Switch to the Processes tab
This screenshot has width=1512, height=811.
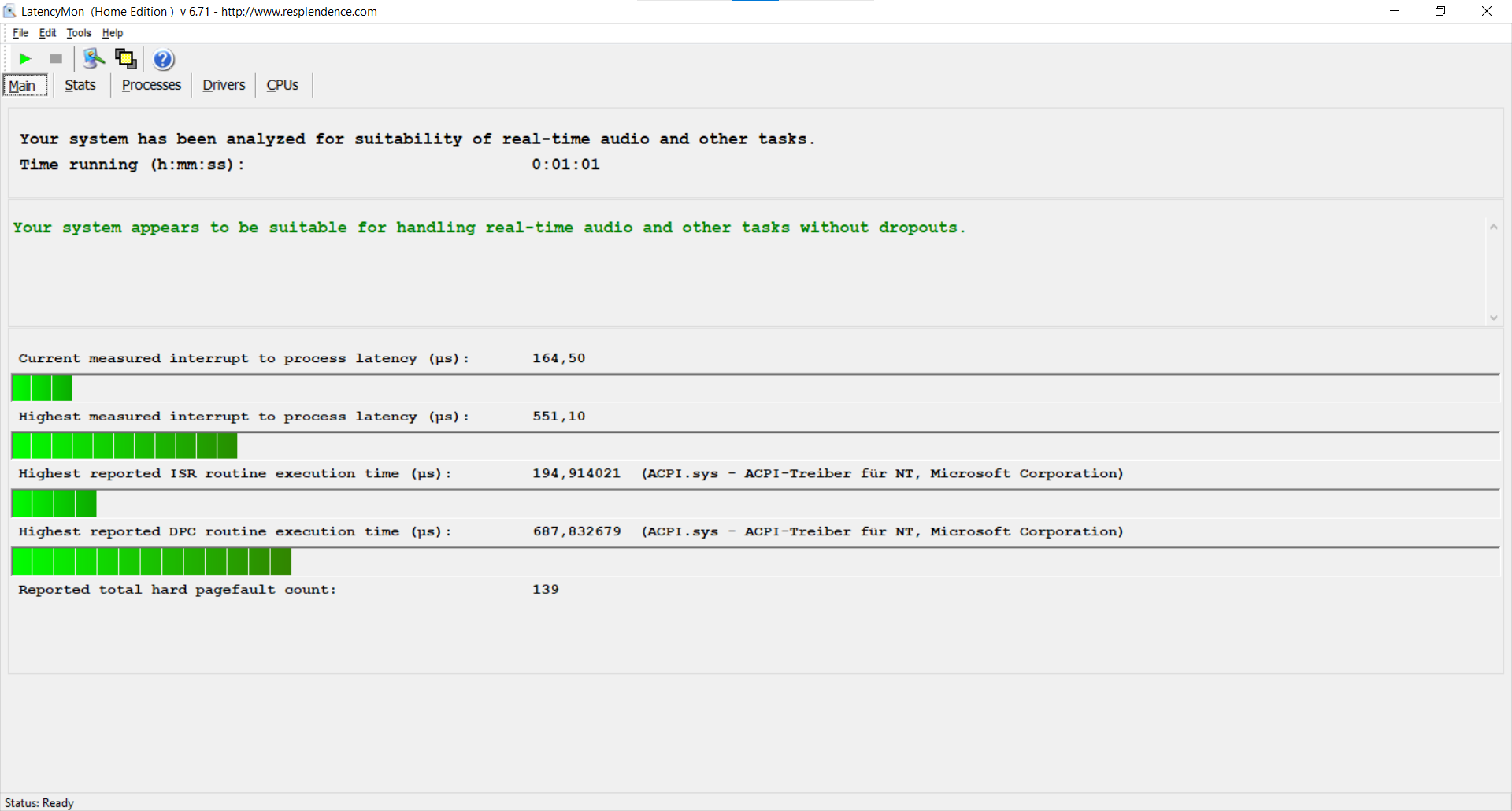151,85
